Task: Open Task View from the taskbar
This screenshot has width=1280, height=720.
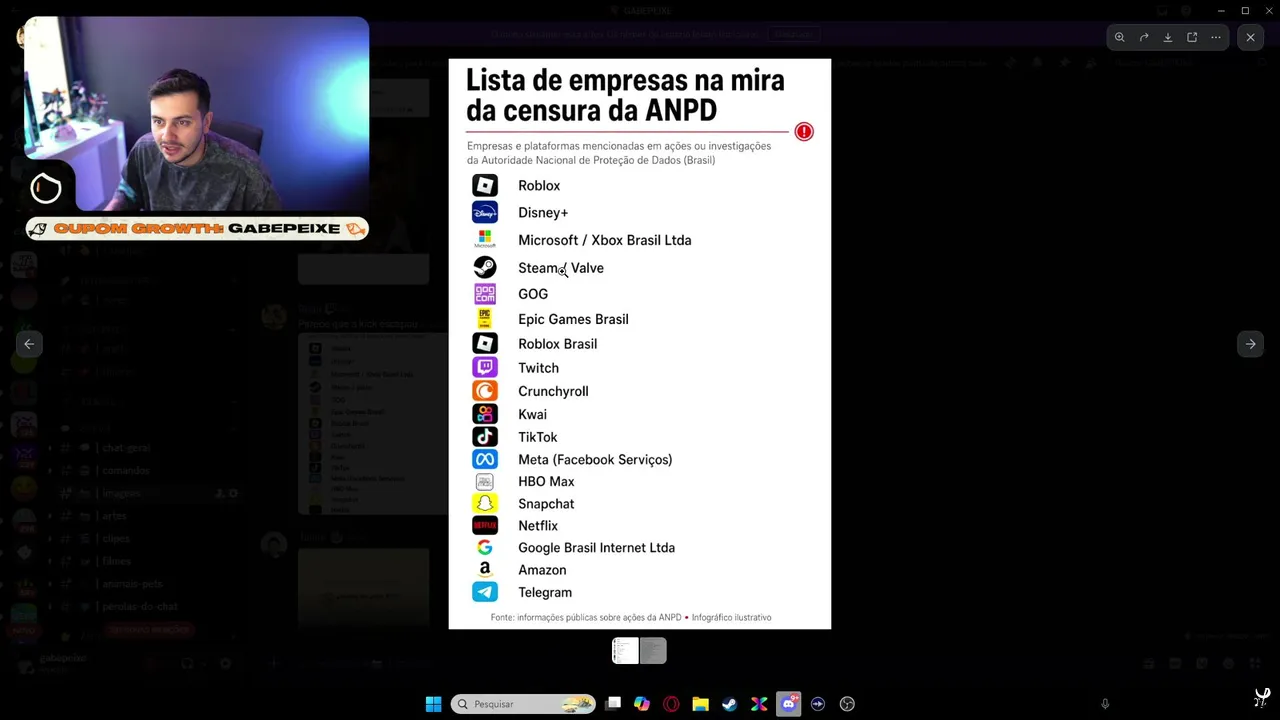Action: click(x=613, y=704)
